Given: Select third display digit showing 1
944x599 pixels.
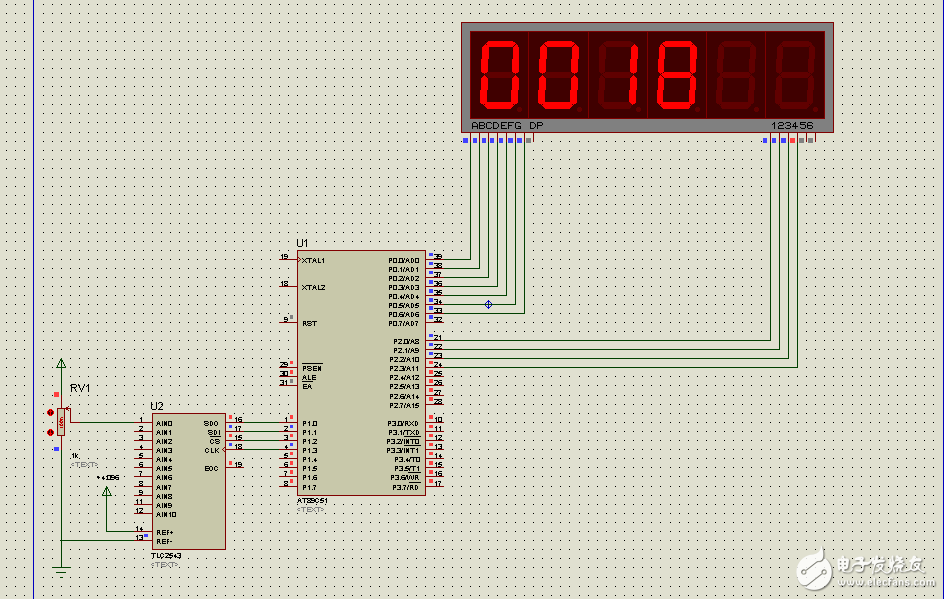Looking at the screenshot, I should coord(617,75).
